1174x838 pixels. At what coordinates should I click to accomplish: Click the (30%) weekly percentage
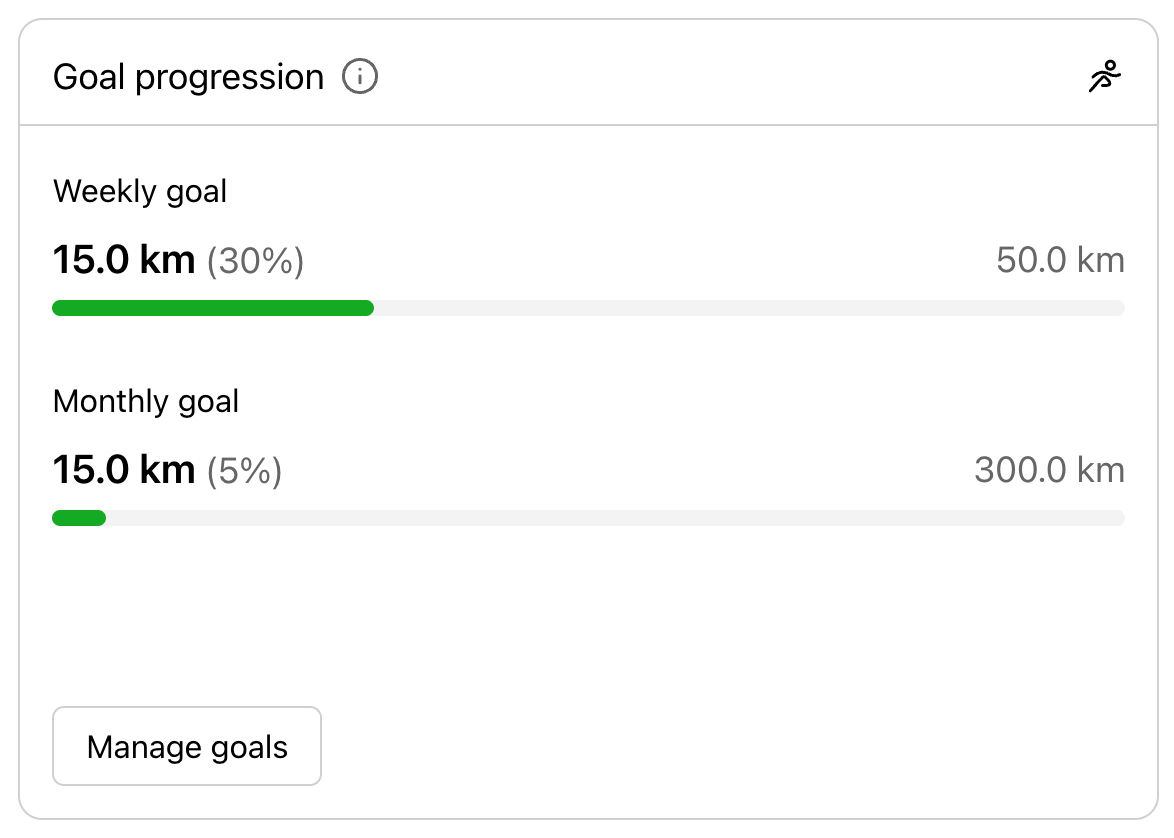click(255, 262)
